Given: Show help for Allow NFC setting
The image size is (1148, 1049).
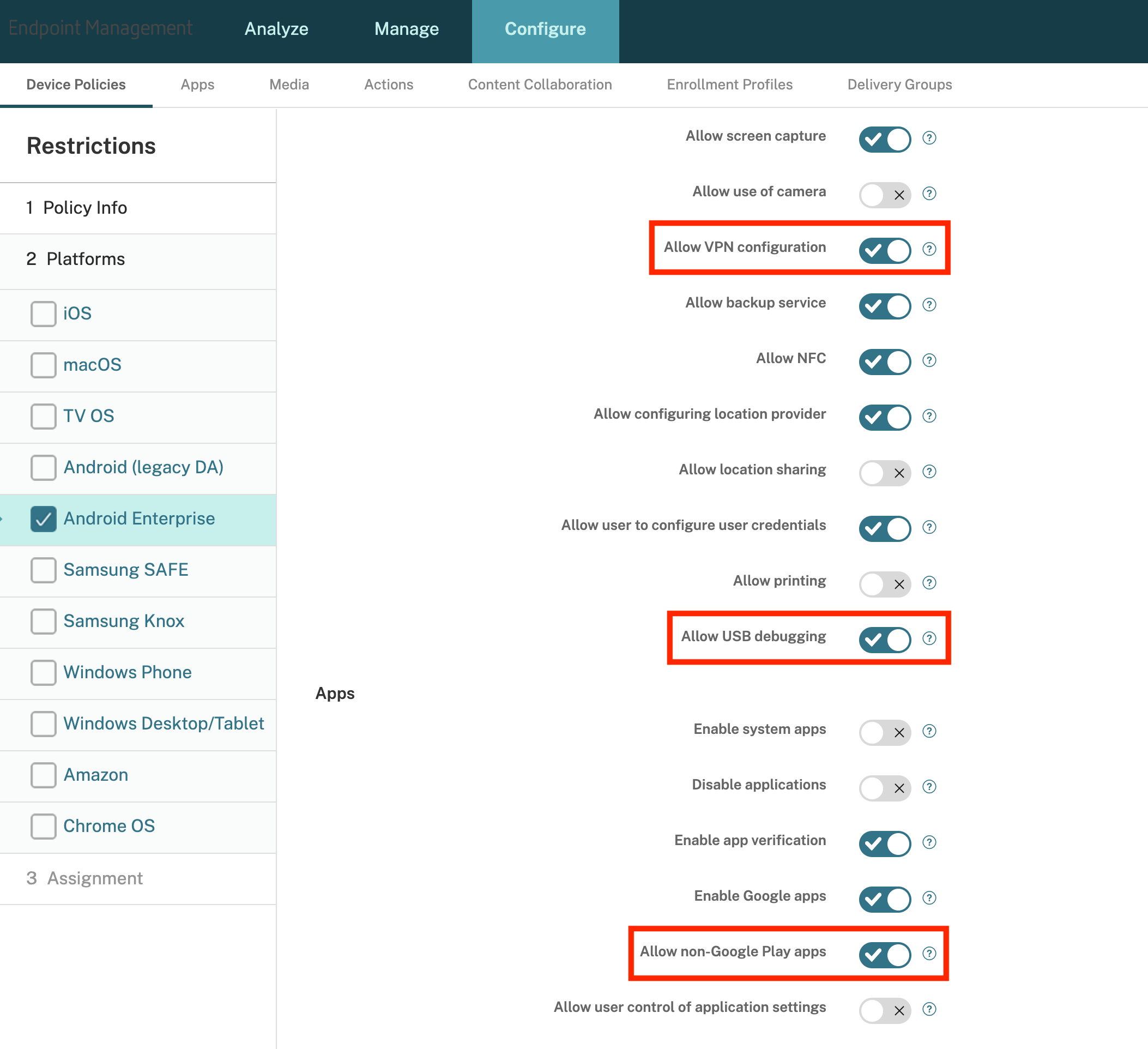Looking at the screenshot, I should pyautogui.click(x=929, y=360).
